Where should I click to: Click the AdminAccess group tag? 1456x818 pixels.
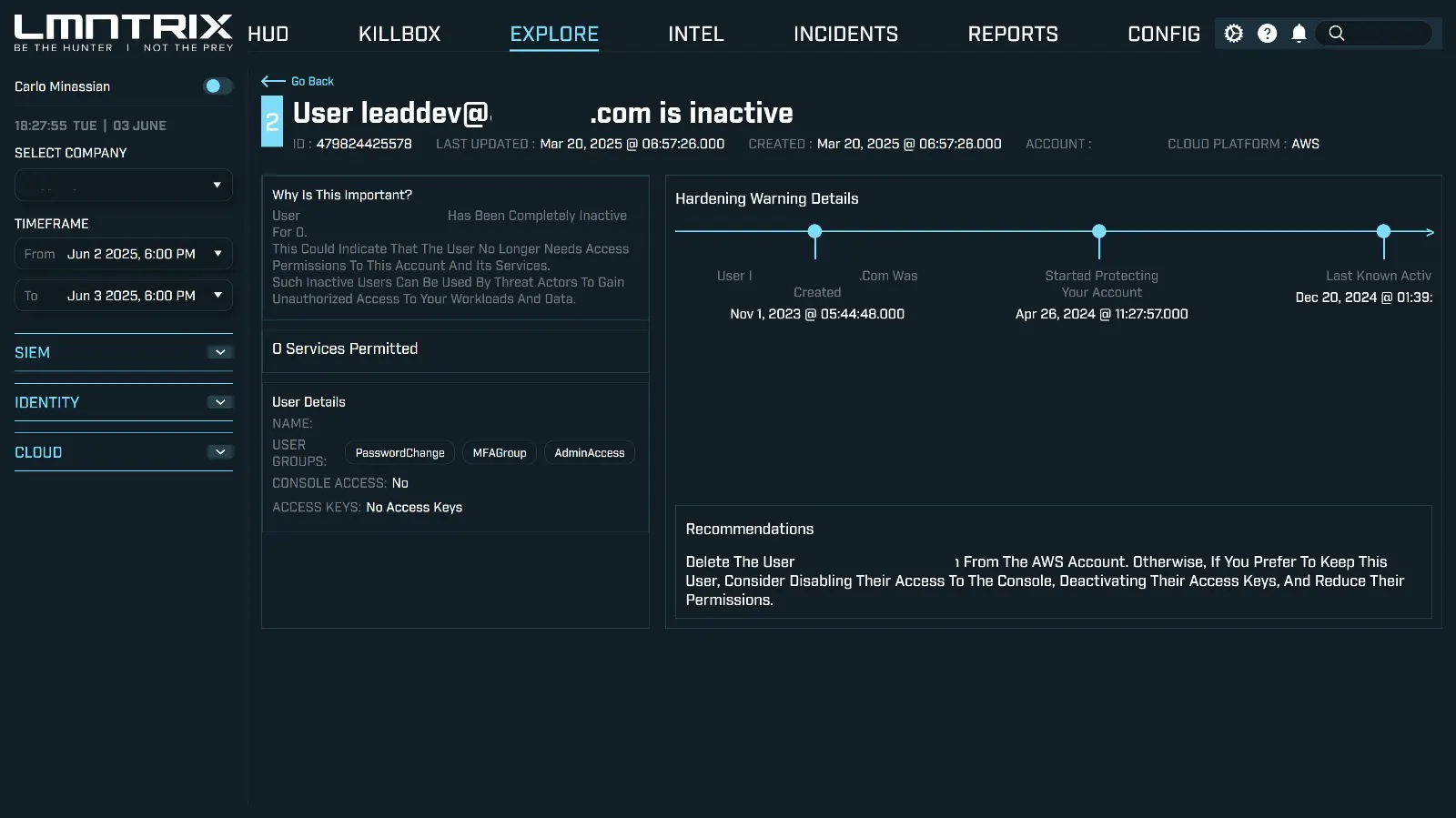(x=590, y=453)
